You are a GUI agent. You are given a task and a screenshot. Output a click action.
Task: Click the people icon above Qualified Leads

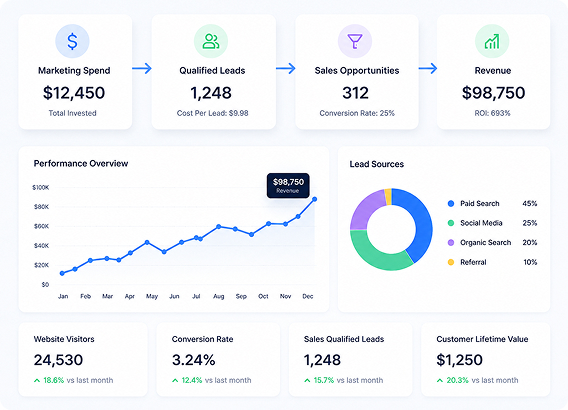click(211, 41)
